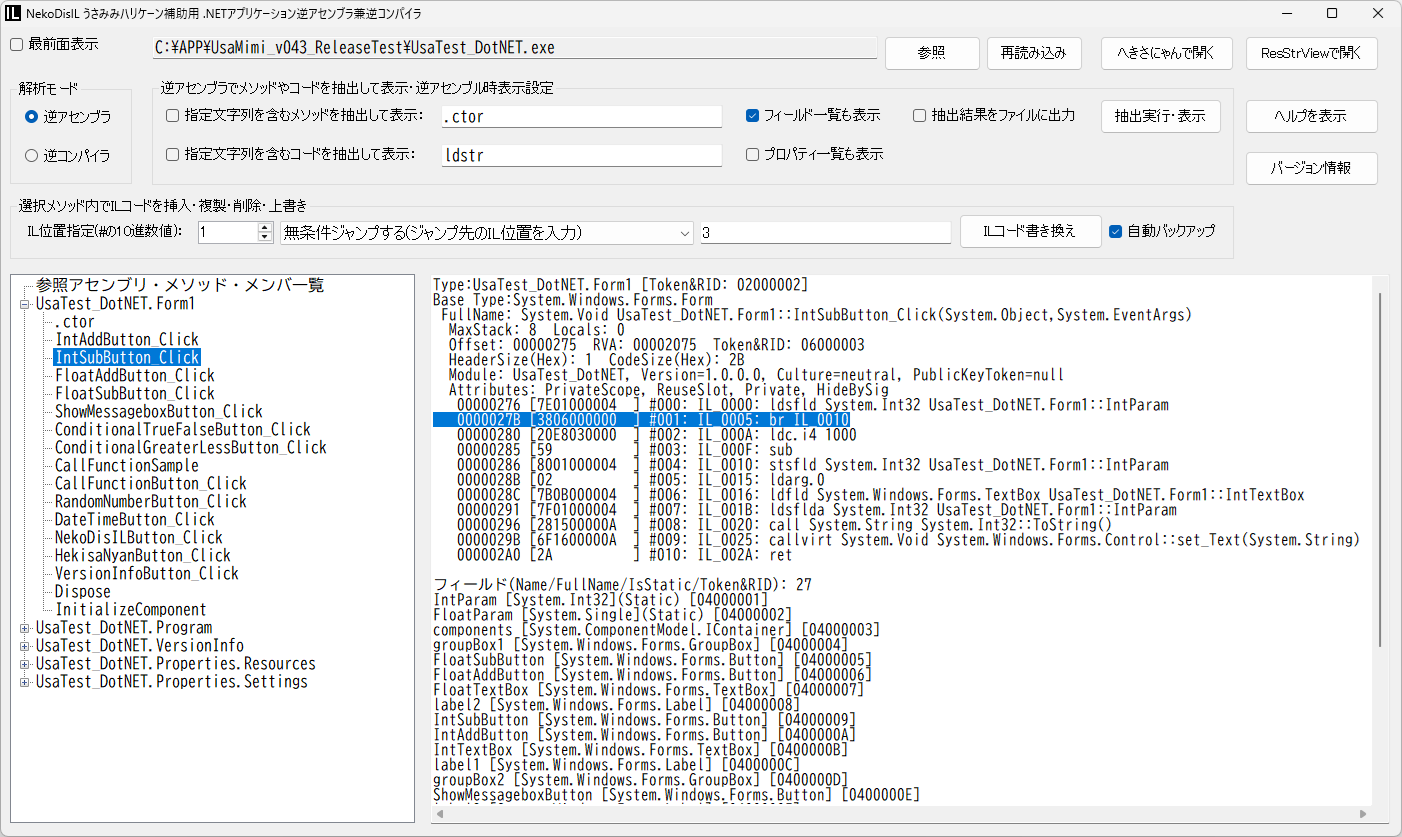Viewport: 1402px width, 837px height.
Task: Select IL line #010 ret
Action: [x=624, y=555]
